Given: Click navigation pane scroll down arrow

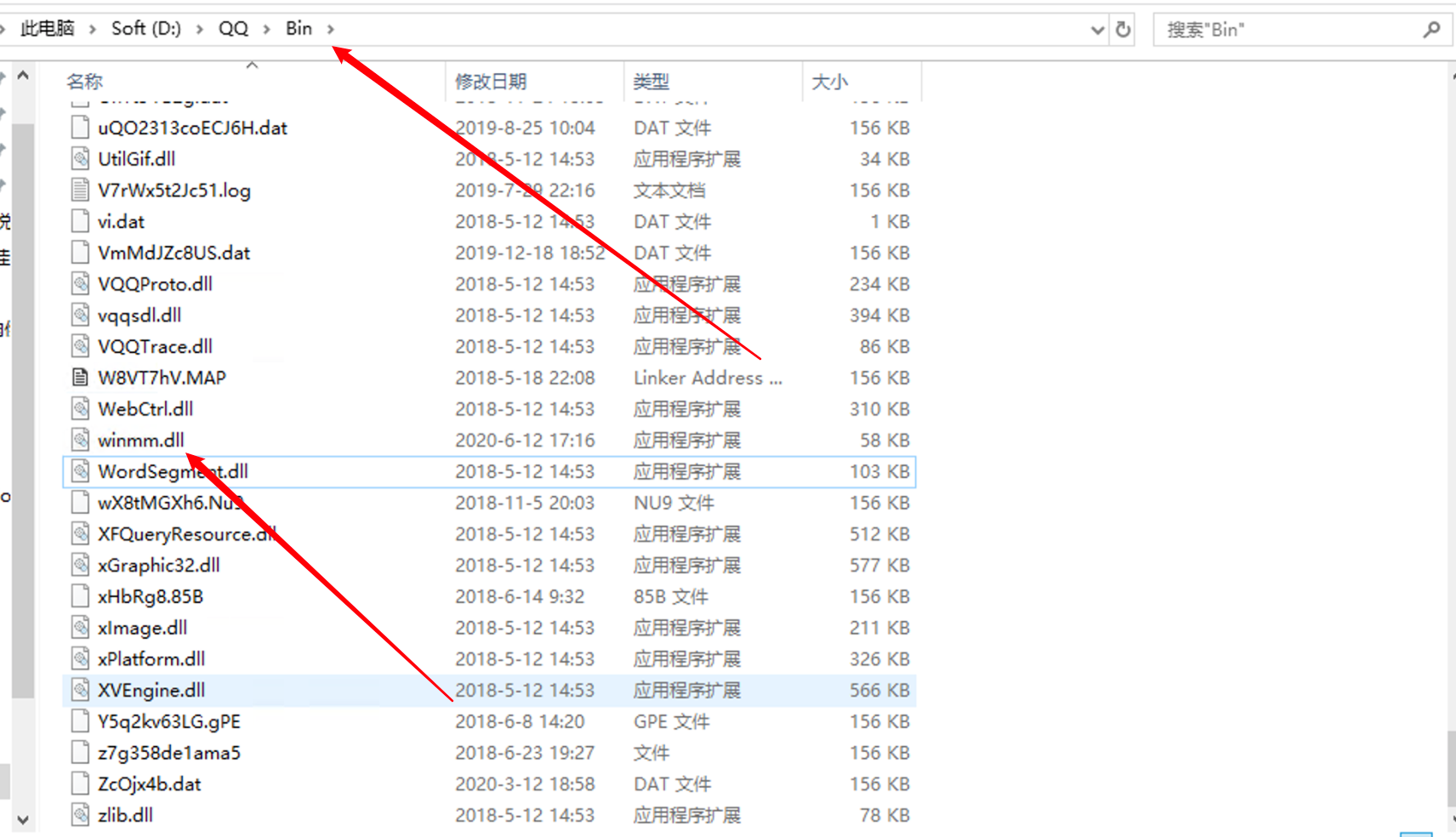Looking at the screenshot, I should pyautogui.click(x=23, y=820).
